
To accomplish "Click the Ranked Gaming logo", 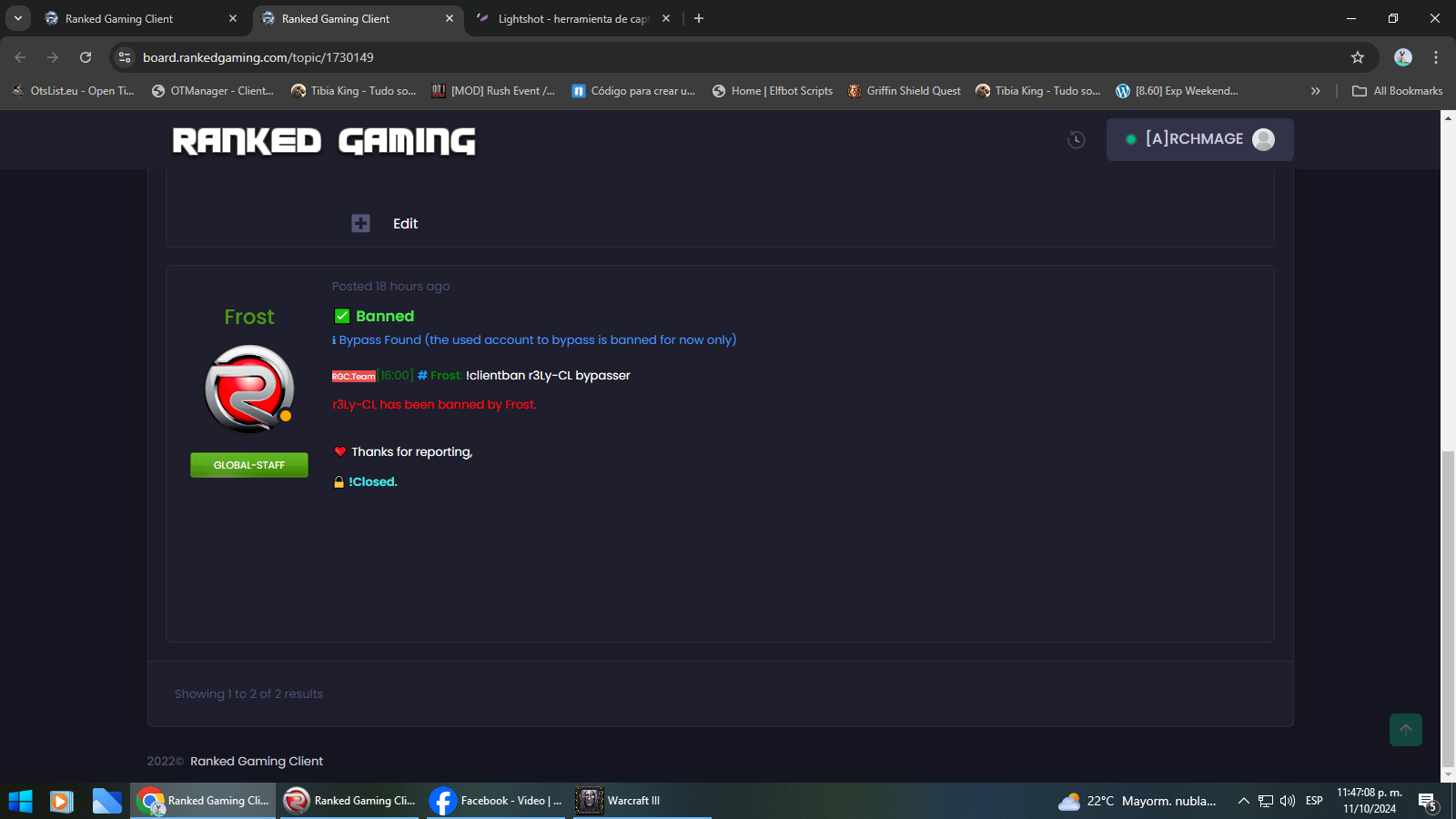I will pyautogui.click(x=324, y=141).
